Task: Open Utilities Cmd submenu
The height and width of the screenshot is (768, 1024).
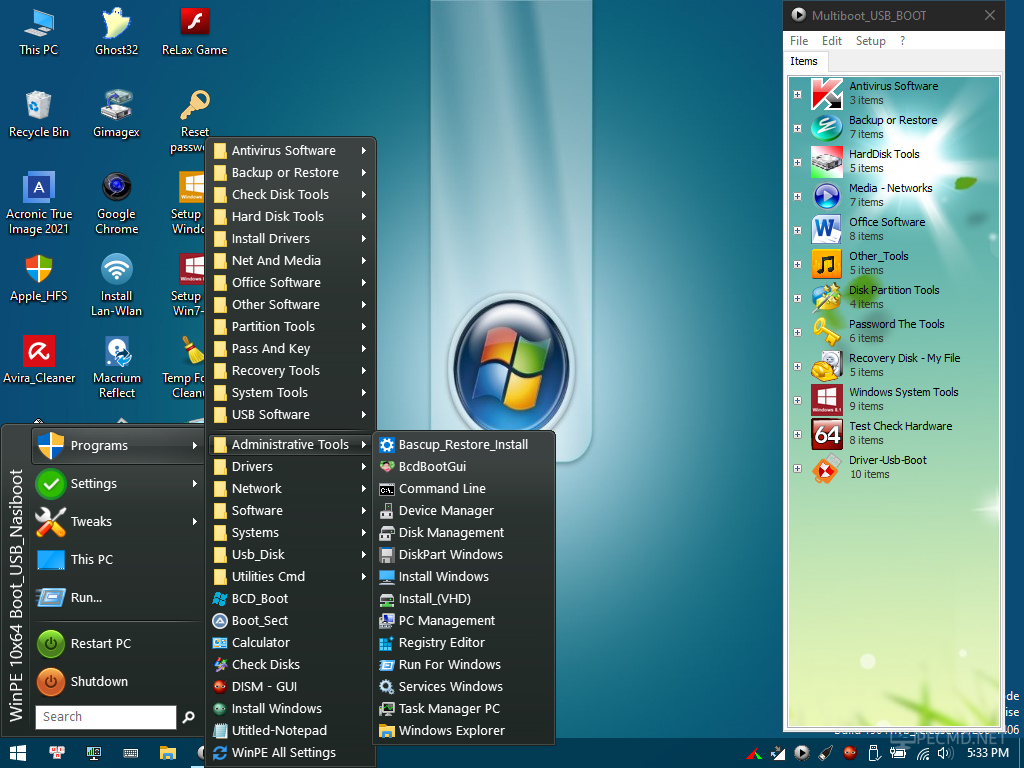Action: [x=292, y=577]
